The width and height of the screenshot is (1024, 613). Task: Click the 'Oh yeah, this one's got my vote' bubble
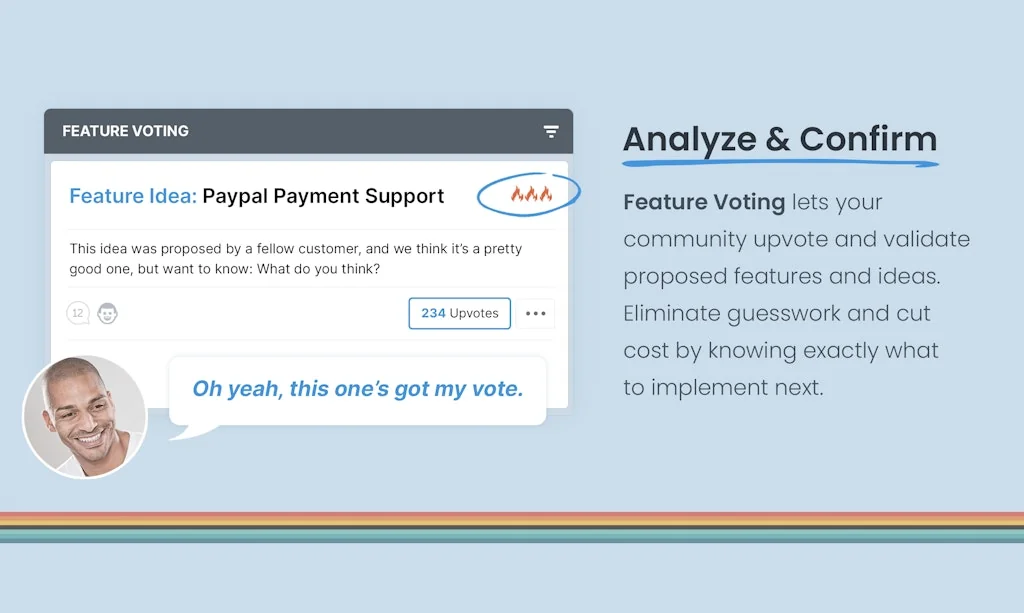tap(357, 389)
